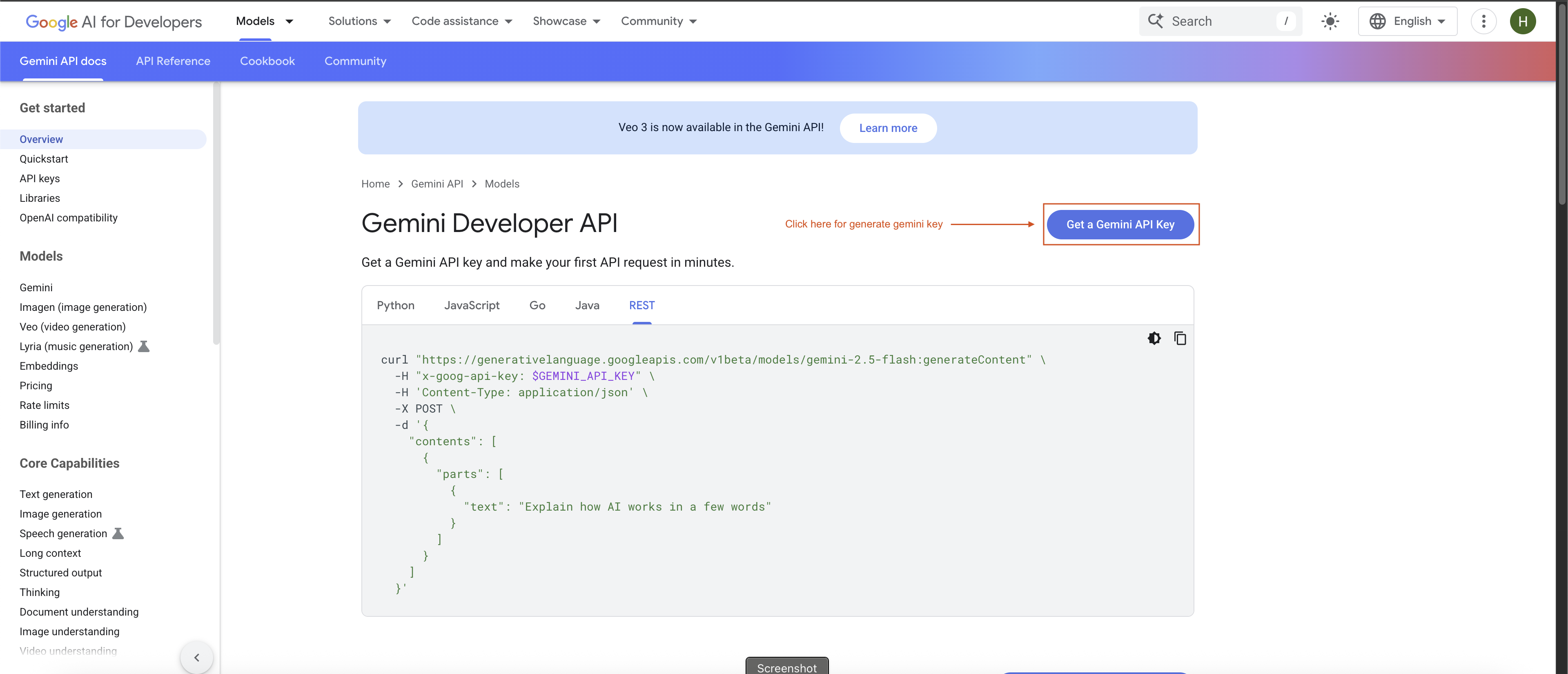
Task: Expand the Solutions dropdown menu
Action: pyautogui.click(x=359, y=21)
